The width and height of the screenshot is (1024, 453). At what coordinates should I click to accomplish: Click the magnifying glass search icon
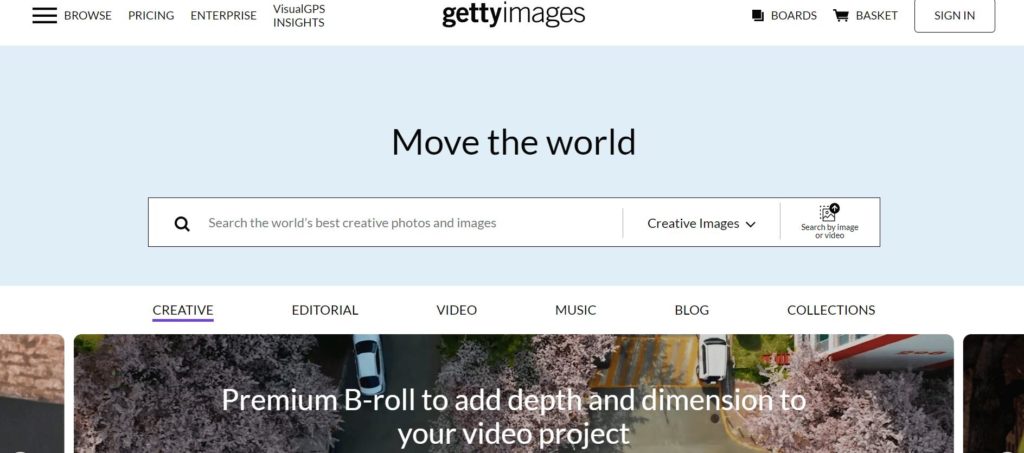tap(182, 224)
